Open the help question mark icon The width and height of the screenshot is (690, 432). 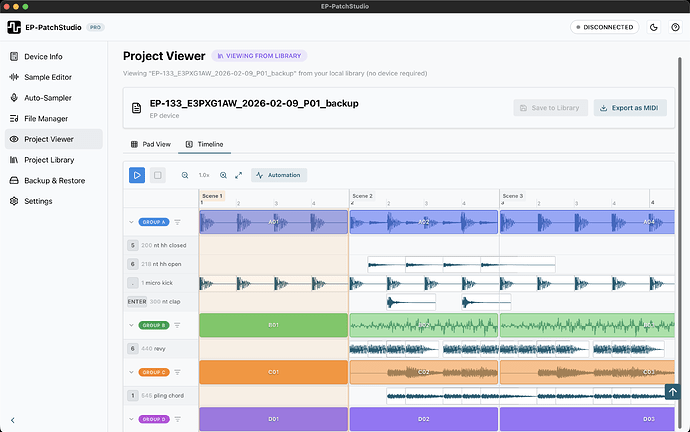tap(675, 27)
